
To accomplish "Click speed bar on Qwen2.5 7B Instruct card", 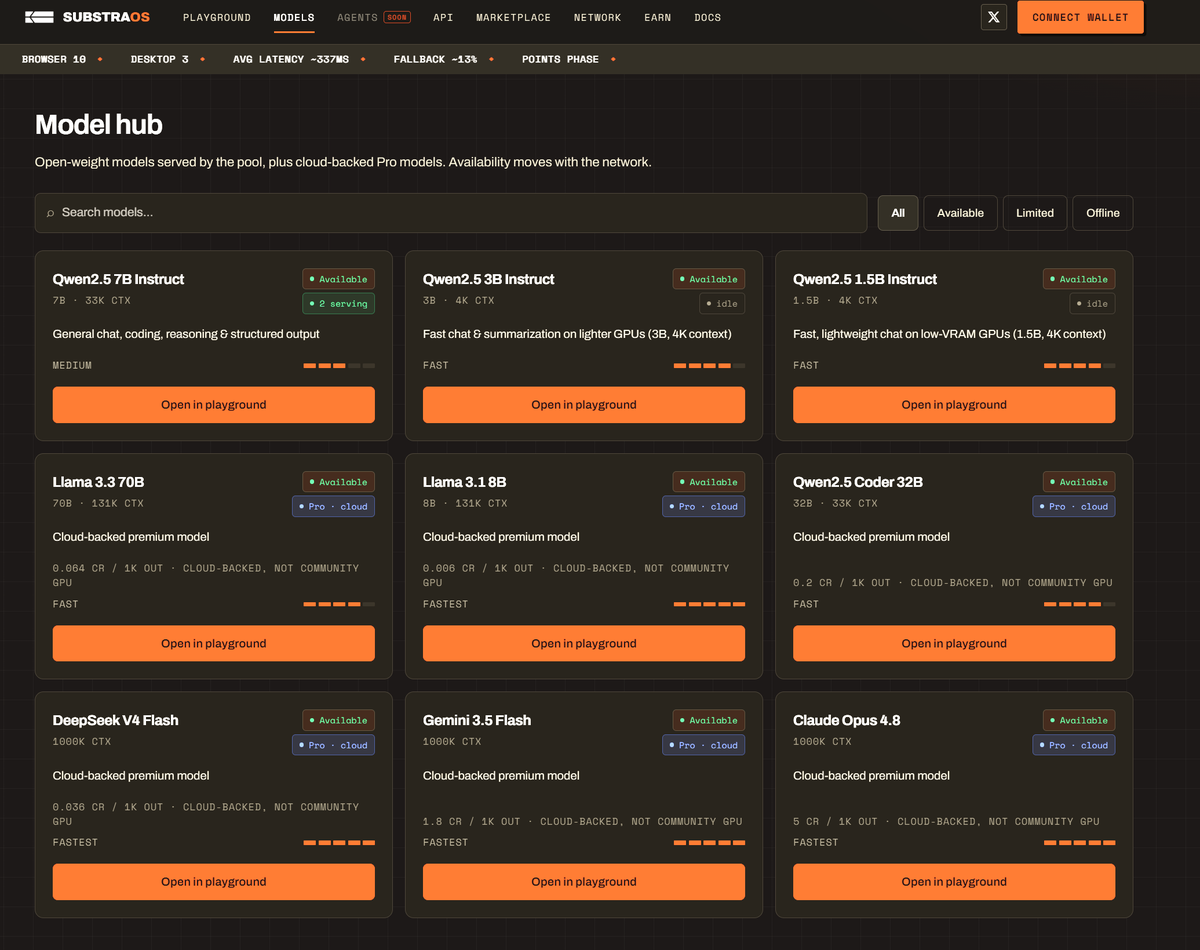I will (x=339, y=366).
